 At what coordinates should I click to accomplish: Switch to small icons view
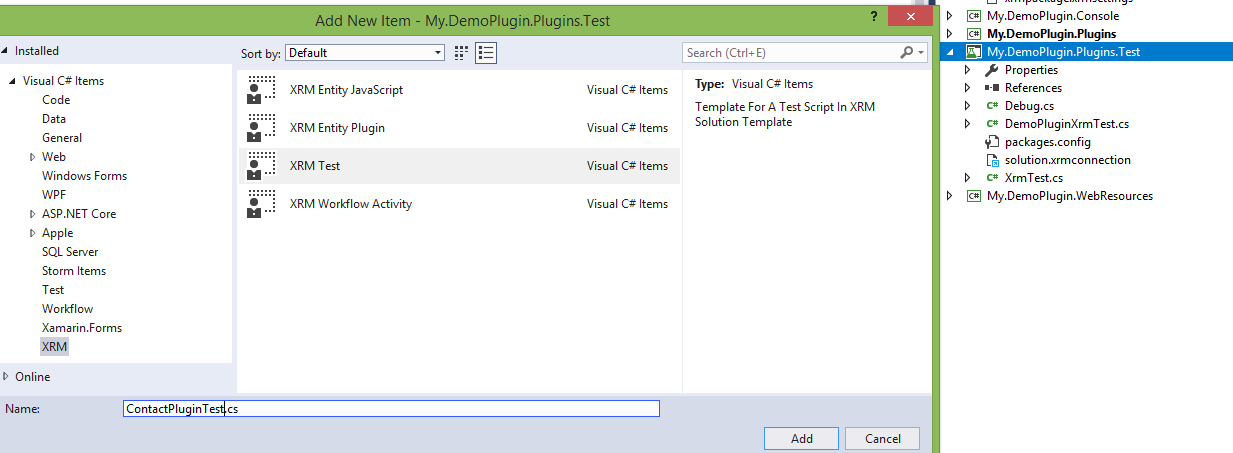[462, 53]
